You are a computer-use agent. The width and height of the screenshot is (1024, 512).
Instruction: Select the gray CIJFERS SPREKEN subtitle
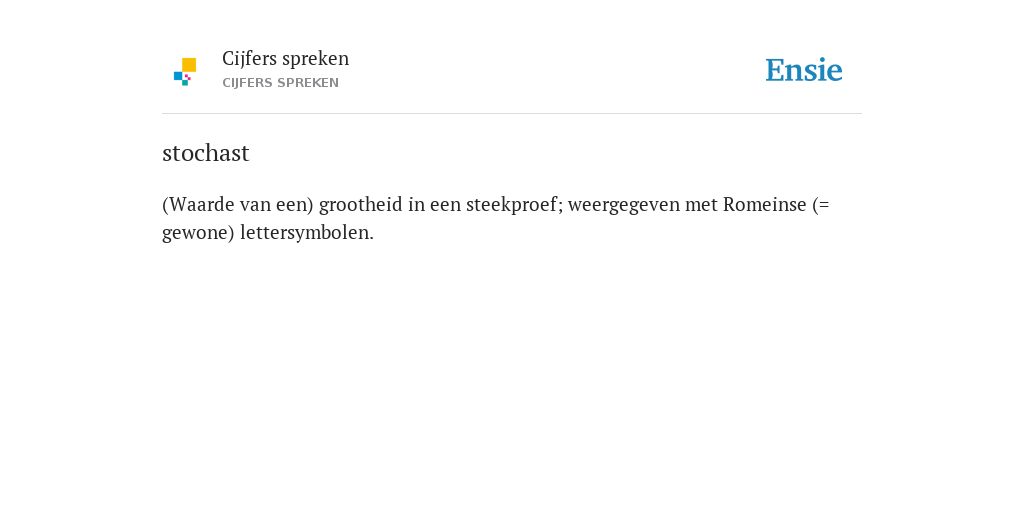(280, 83)
